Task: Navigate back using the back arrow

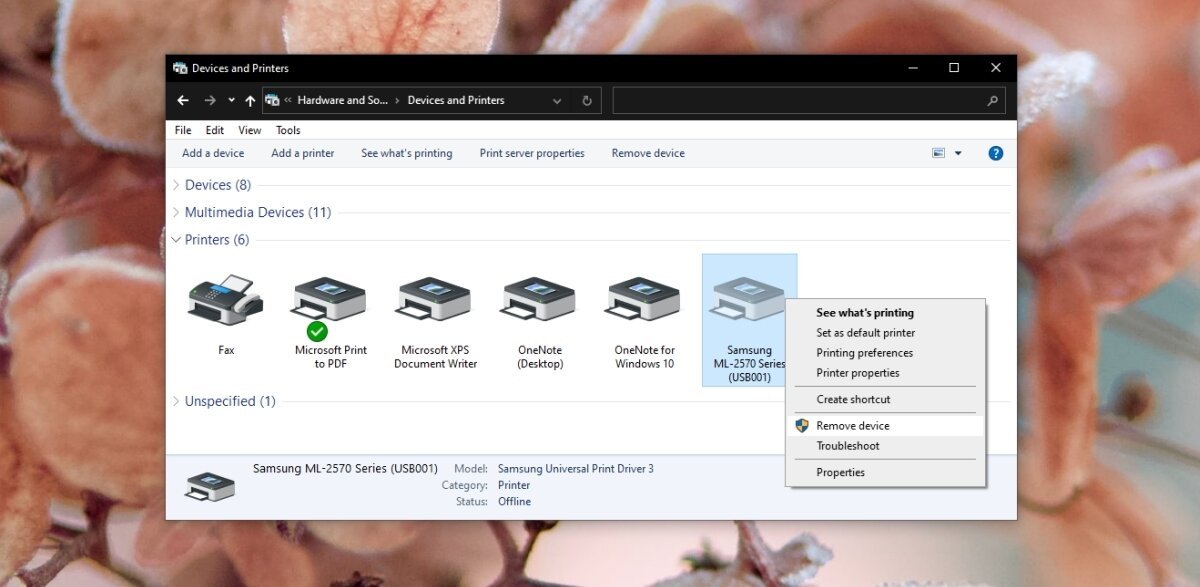Action: point(183,100)
